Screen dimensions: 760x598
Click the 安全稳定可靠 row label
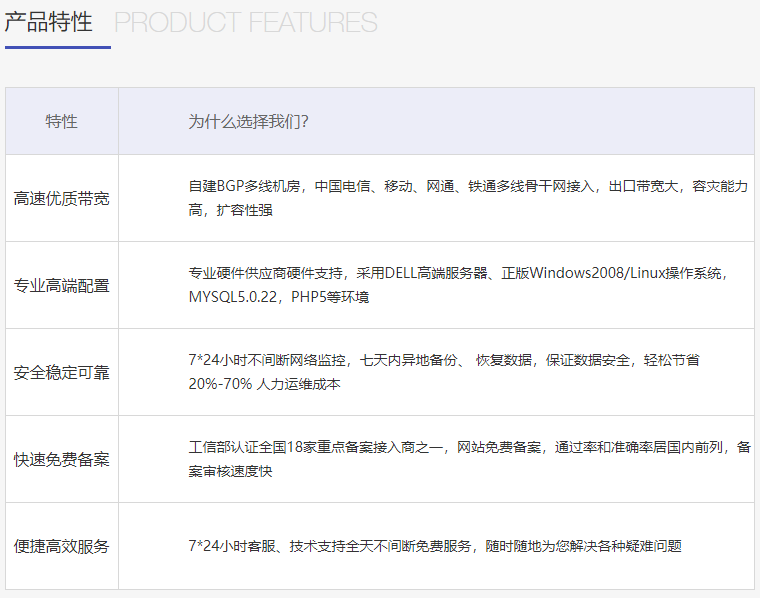[61, 372]
